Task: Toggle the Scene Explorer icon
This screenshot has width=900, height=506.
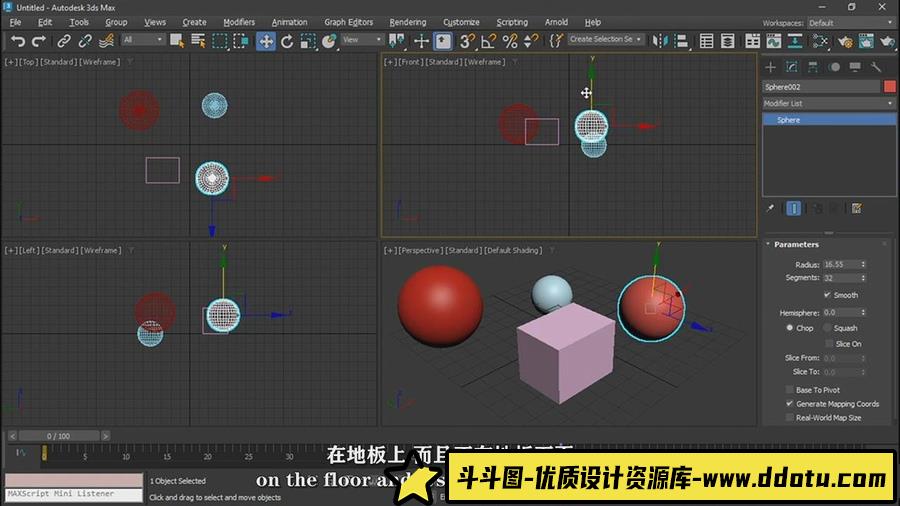Action: pos(707,41)
